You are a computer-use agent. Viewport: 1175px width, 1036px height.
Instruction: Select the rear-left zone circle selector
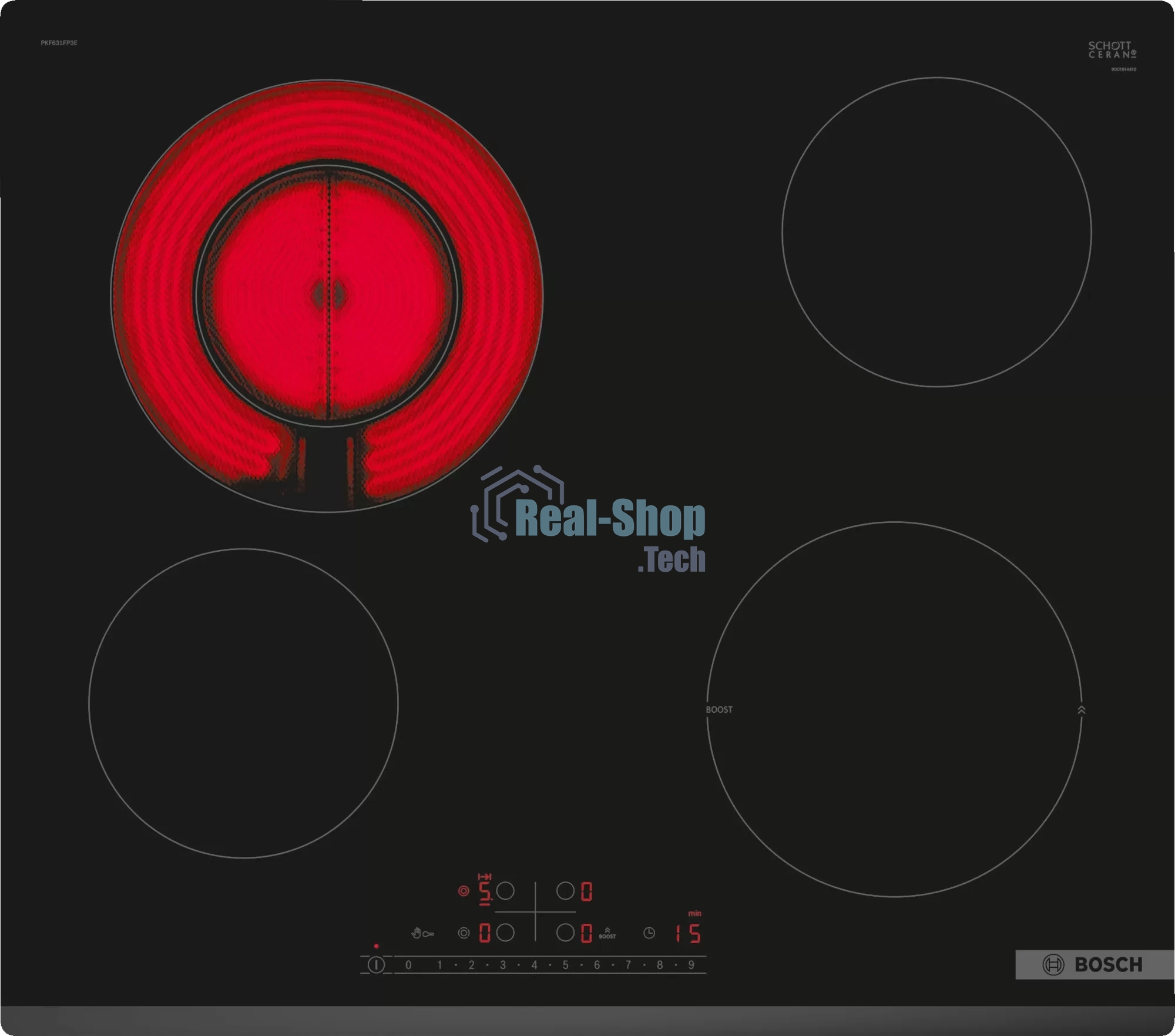click(505, 891)
